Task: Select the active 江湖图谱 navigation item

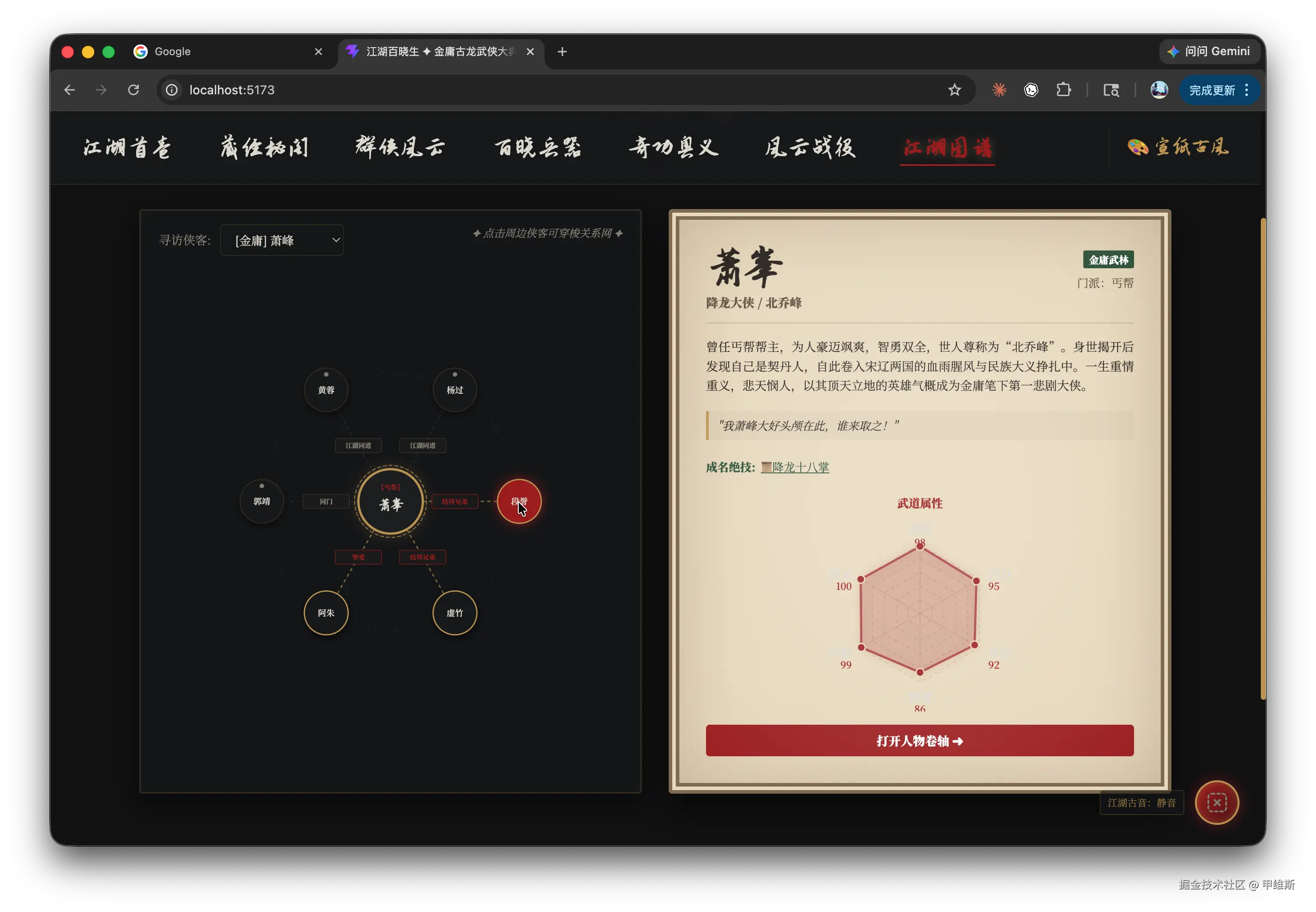Action: click(948, 147)
